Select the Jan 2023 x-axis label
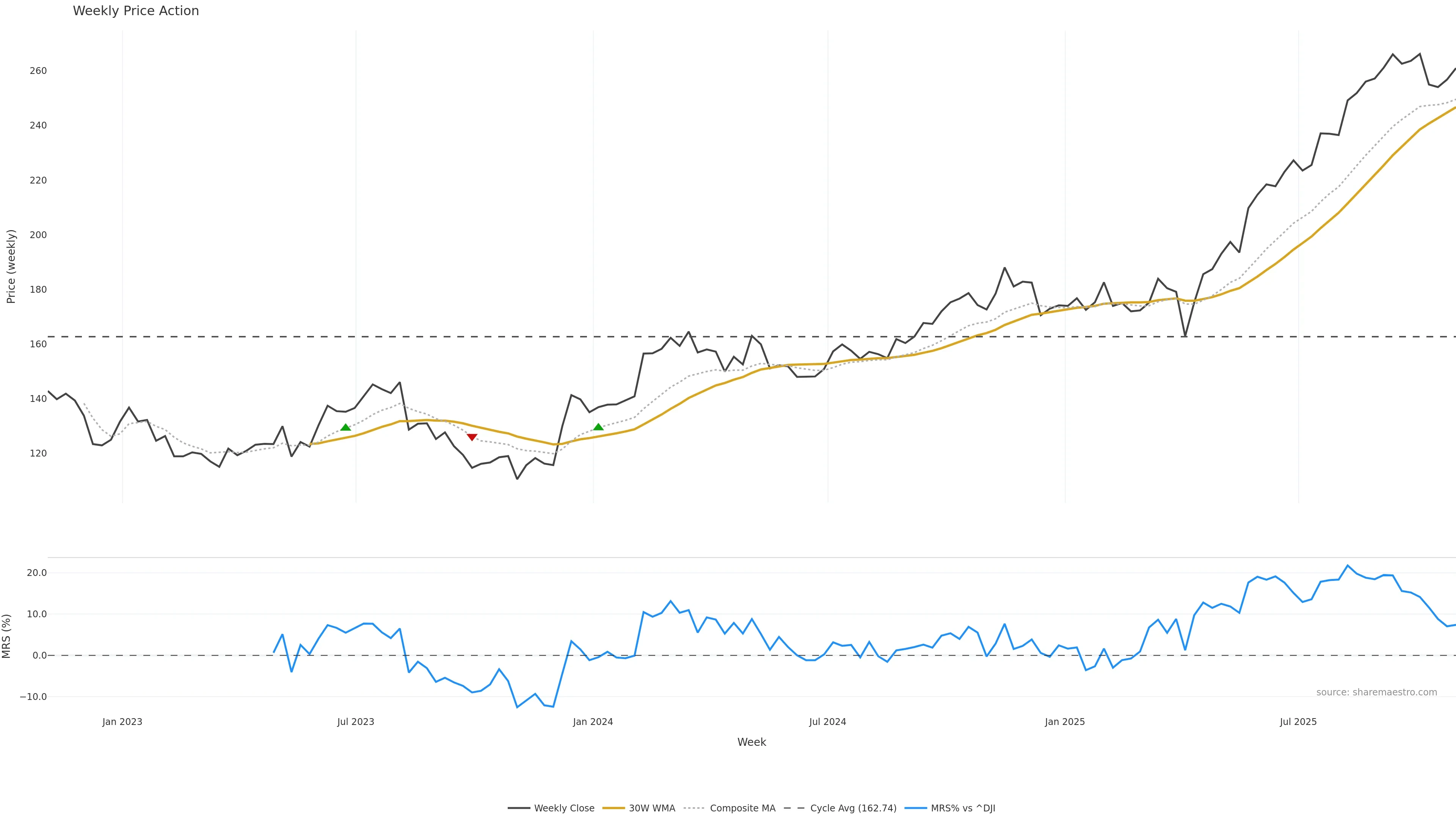This screenshot has height=819, width=1456. 122,722
